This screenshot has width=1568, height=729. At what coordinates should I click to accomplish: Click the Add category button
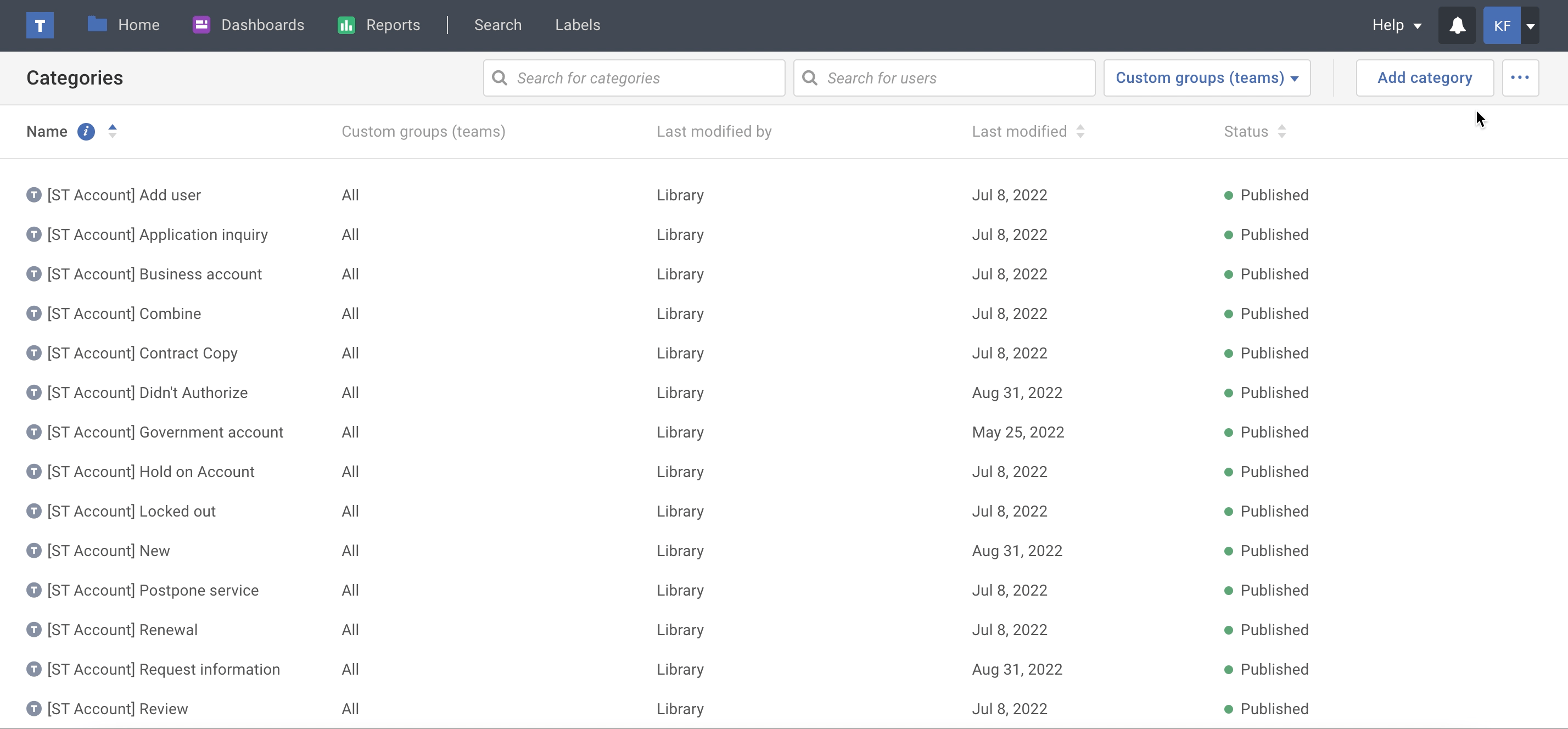(1424, 78)
